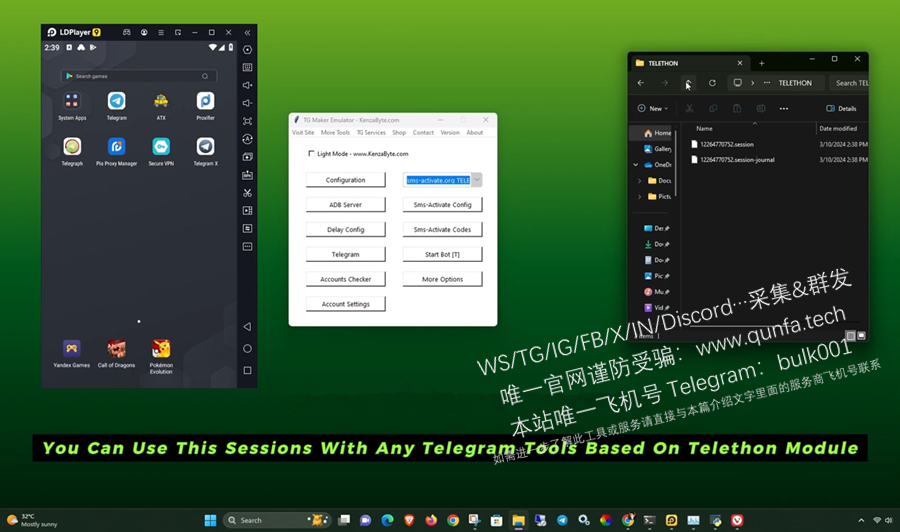Click the Delay Config button
Viewport: 900px width, 532px height.
(x=346, y=230)
